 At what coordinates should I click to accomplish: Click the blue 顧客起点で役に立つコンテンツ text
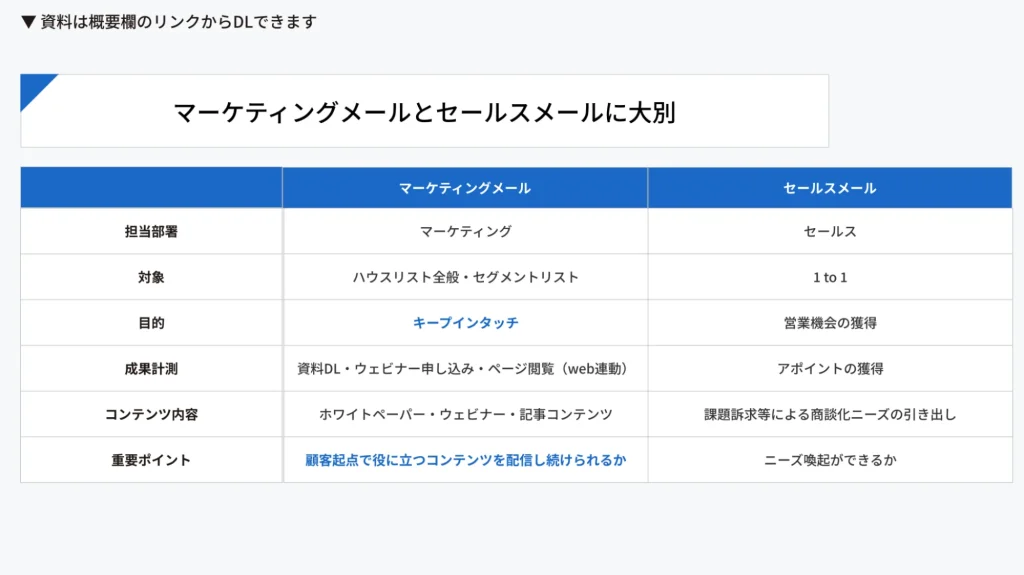(x=465, y=460)
